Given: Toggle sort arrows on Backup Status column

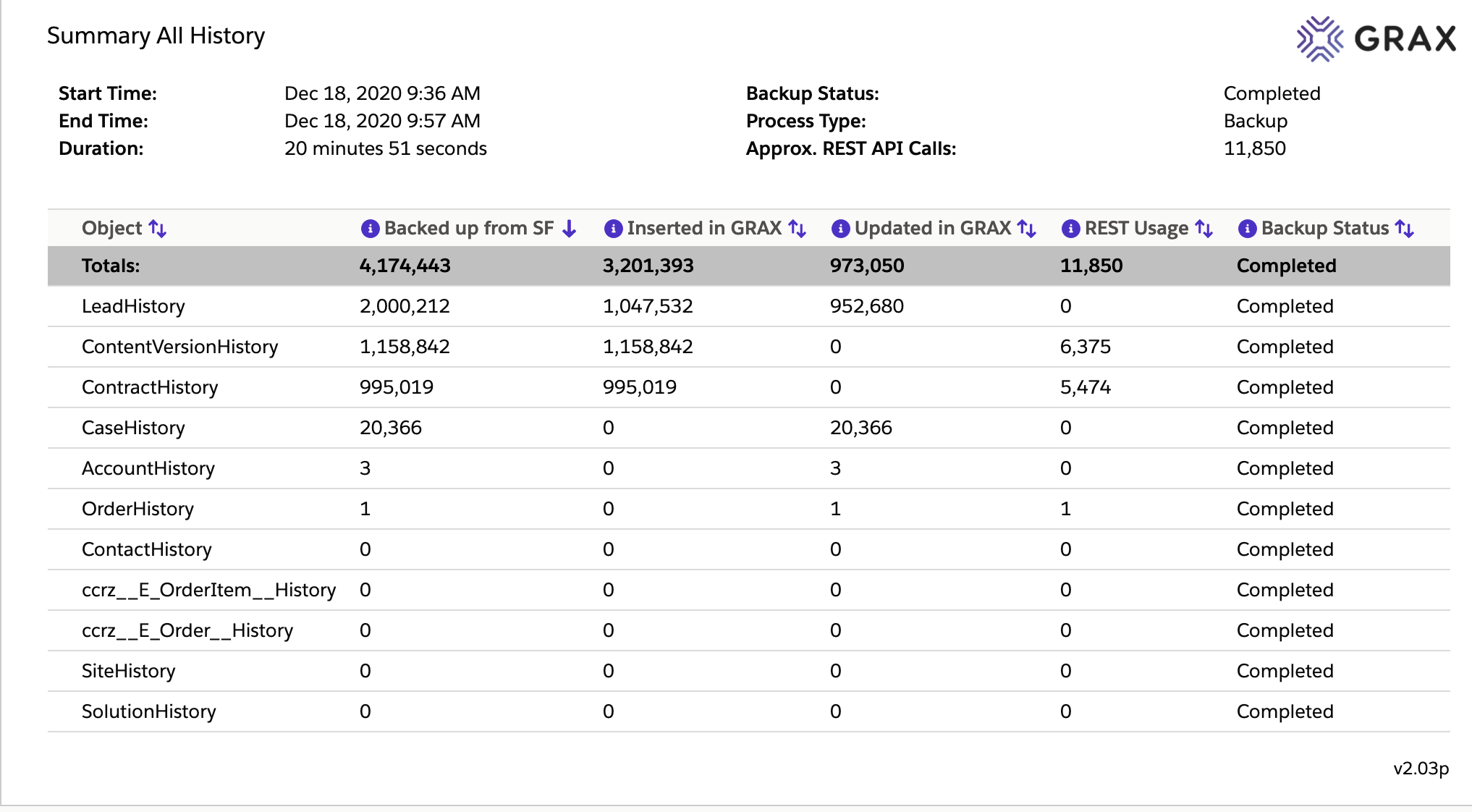Looking at the screenshot, I should tap(1405, 229).
